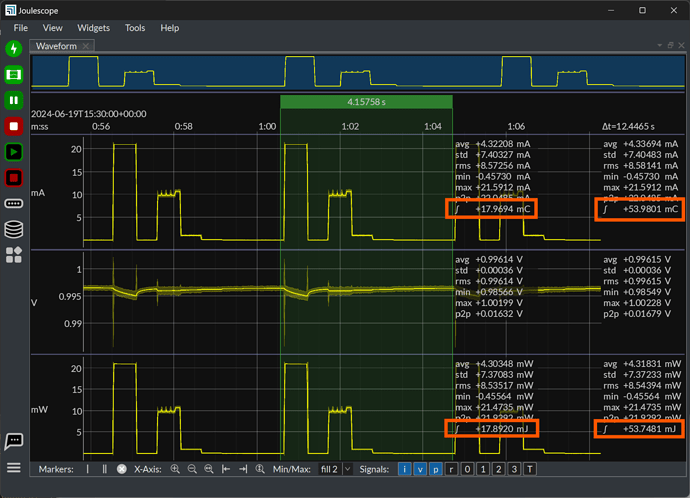Open the Help menu
Image resolution: width=690 pixels, height=498 pixels.
(169, 28)
